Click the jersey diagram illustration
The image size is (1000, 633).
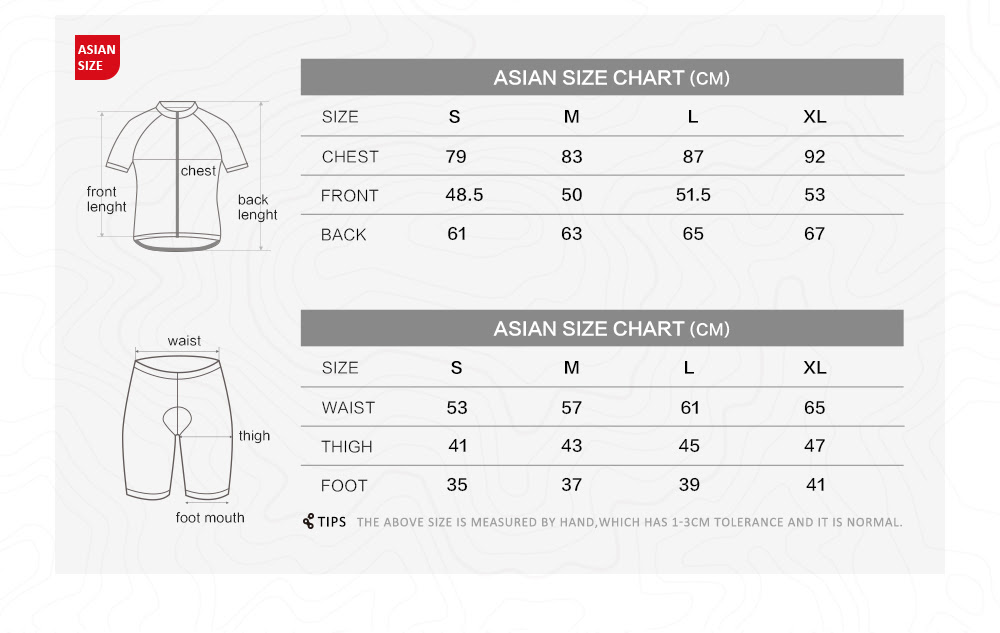[x=177, y=176]
